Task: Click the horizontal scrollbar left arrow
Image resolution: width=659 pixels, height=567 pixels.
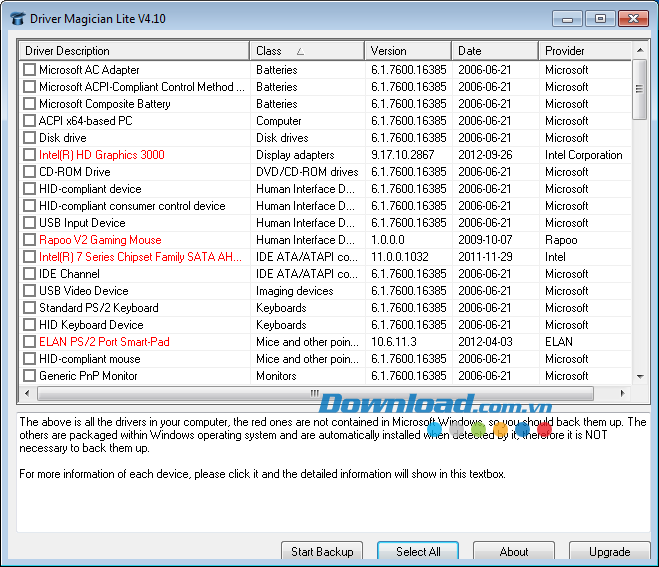Action: pos(27,393)
